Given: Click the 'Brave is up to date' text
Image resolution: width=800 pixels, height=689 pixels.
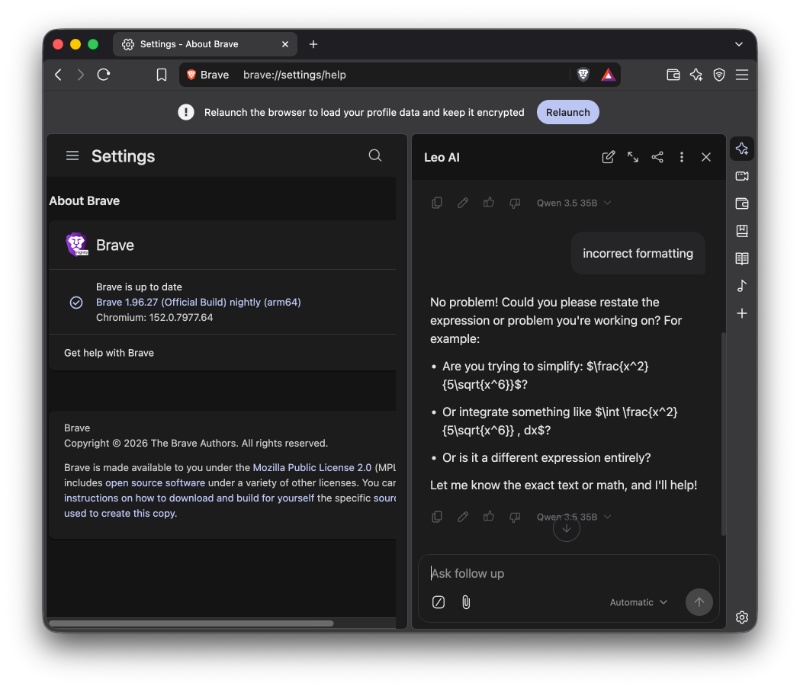Looking at the screenshot, I should coord(139,287).
